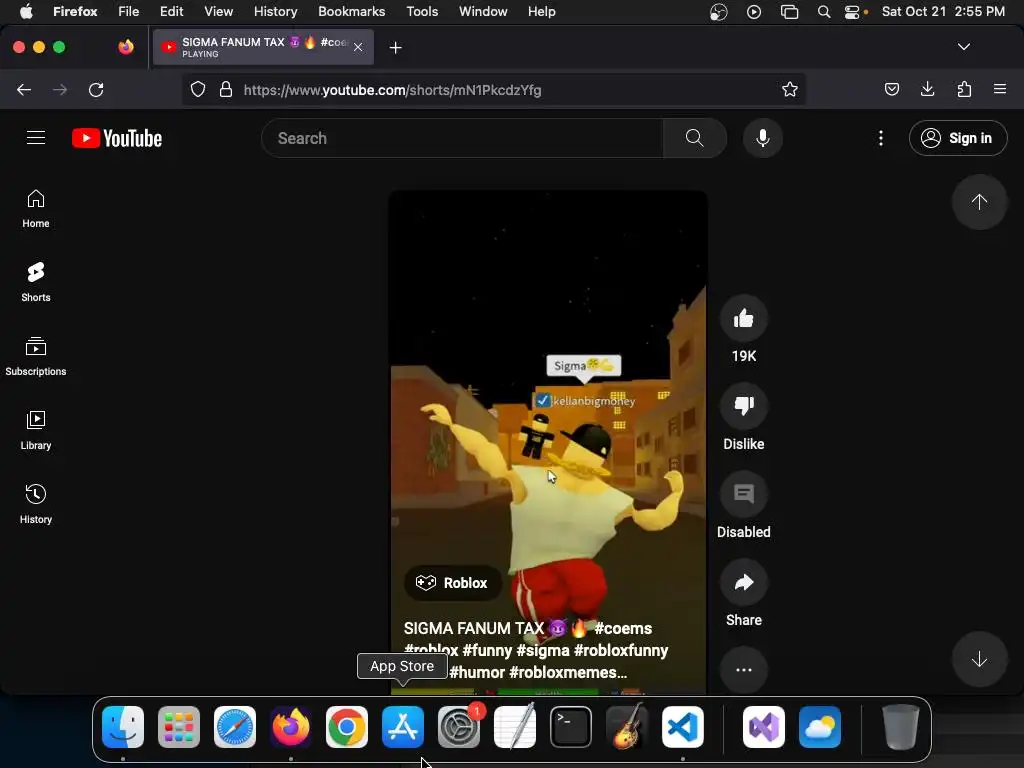
Task: Open tracking protection shield icon
Action: coord(198,89)
